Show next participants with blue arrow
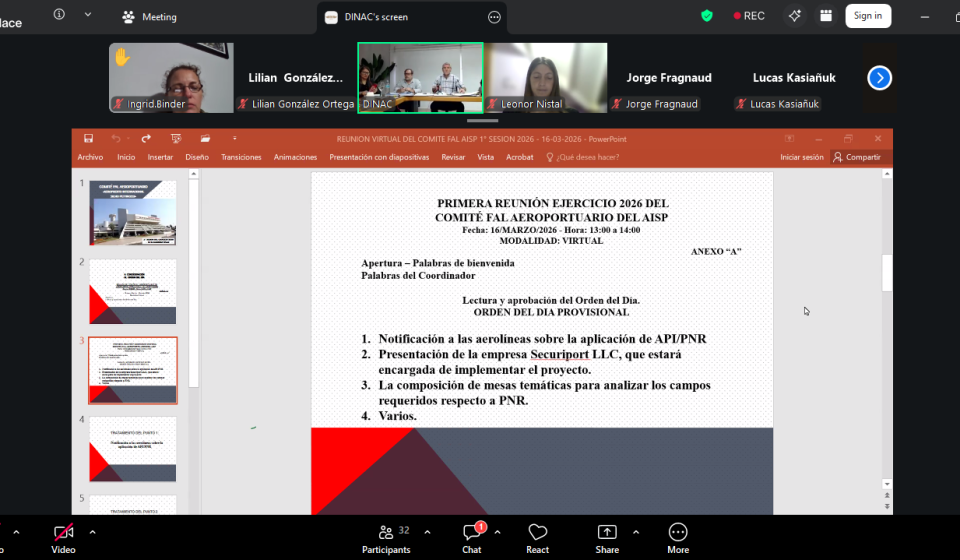This screenshot has width=960, height=560. [879, 78]
